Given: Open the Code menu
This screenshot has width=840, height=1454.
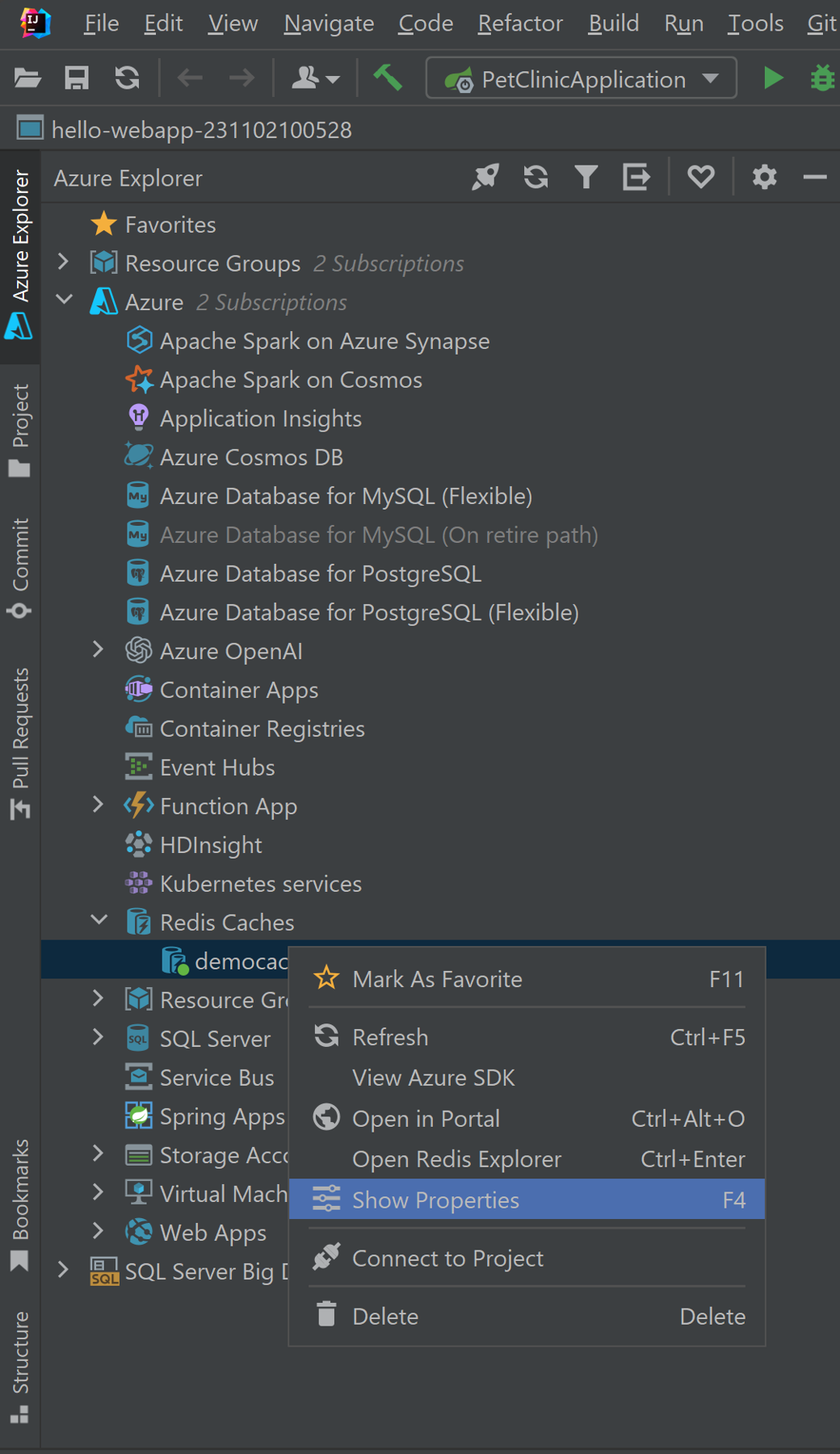Looking at the screenshot, I should (x=426, y=23).
